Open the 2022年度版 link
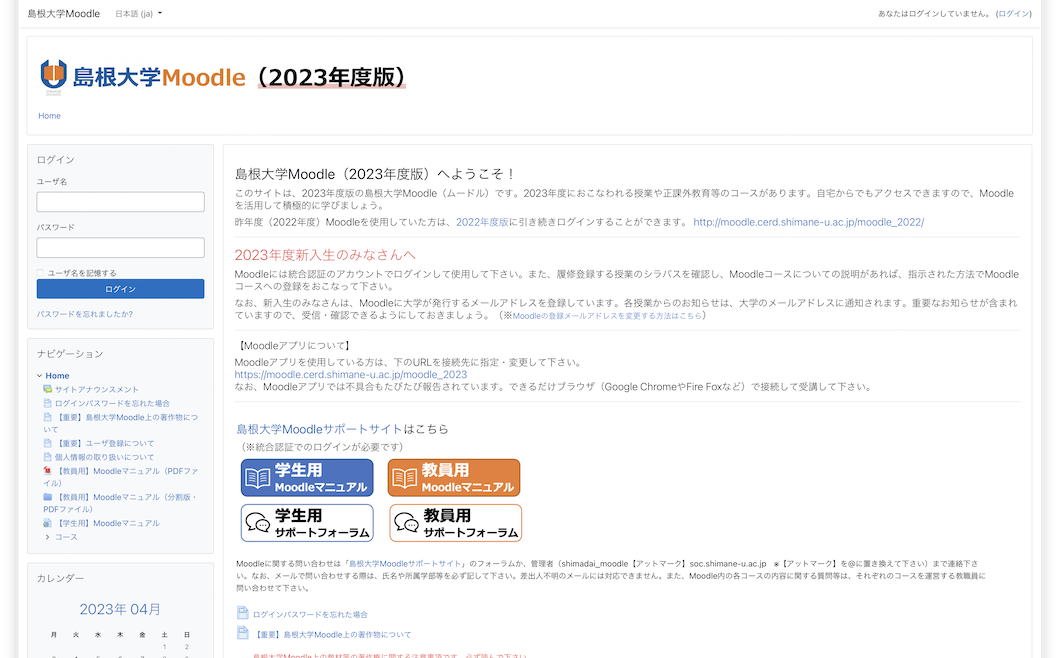Viewport: 1060px width, 658px height. pos(482,222)
